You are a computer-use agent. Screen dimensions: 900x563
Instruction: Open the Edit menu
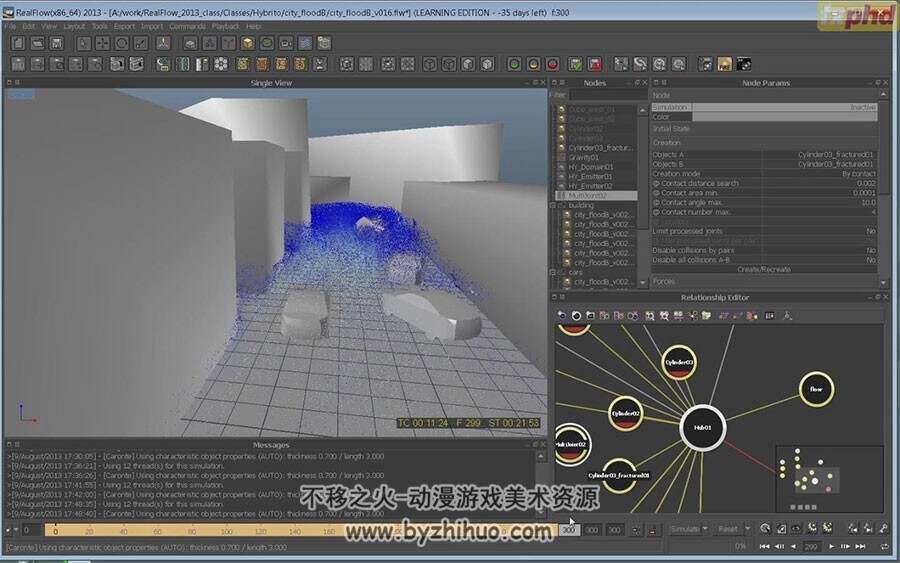point(28,26)
